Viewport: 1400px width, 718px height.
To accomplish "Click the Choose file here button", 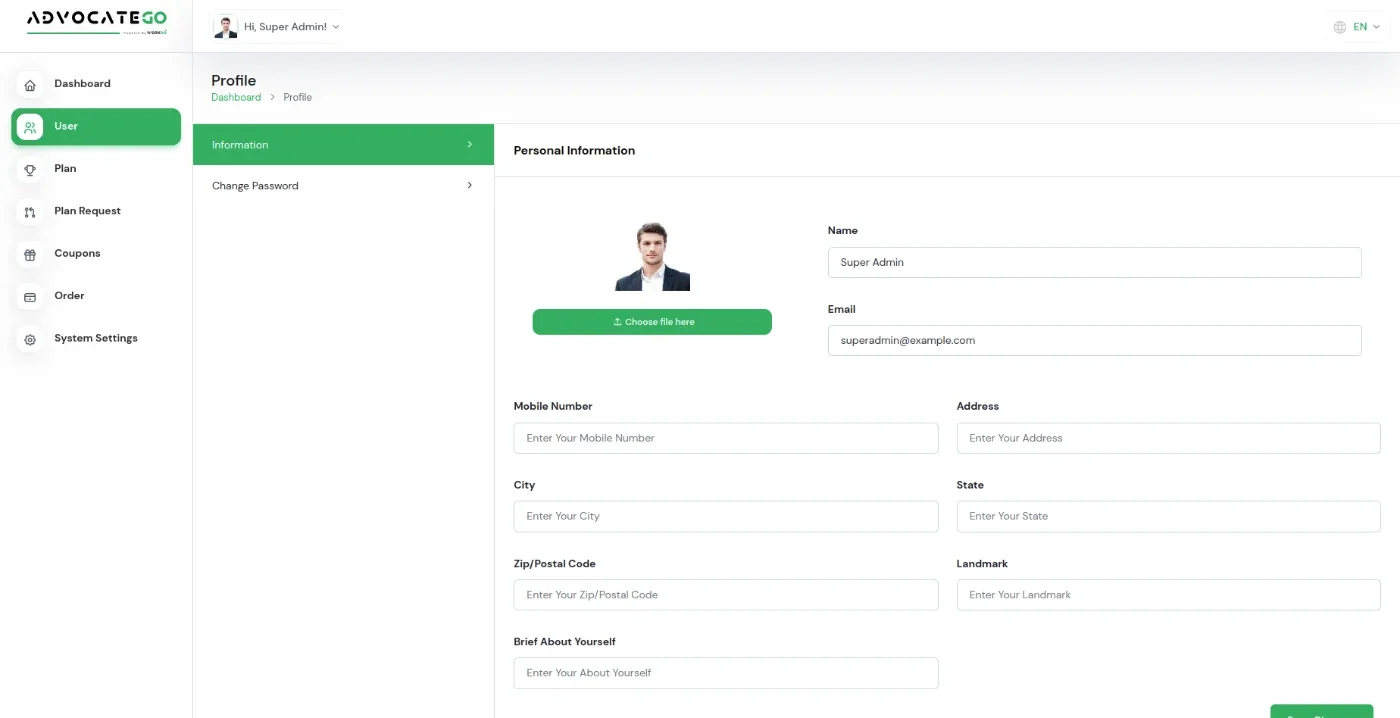I will [x=652, y=322].
